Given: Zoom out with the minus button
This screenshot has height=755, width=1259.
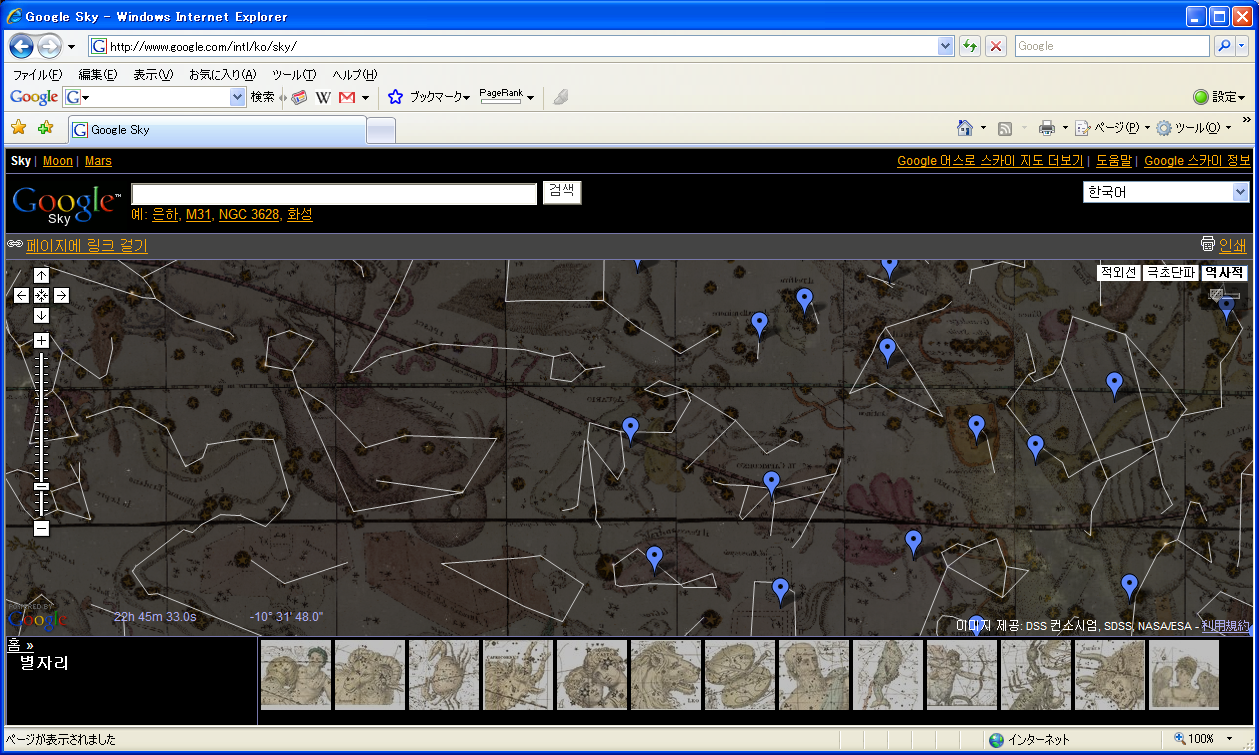Looking at the screenshot, I should tap(41, 528).
